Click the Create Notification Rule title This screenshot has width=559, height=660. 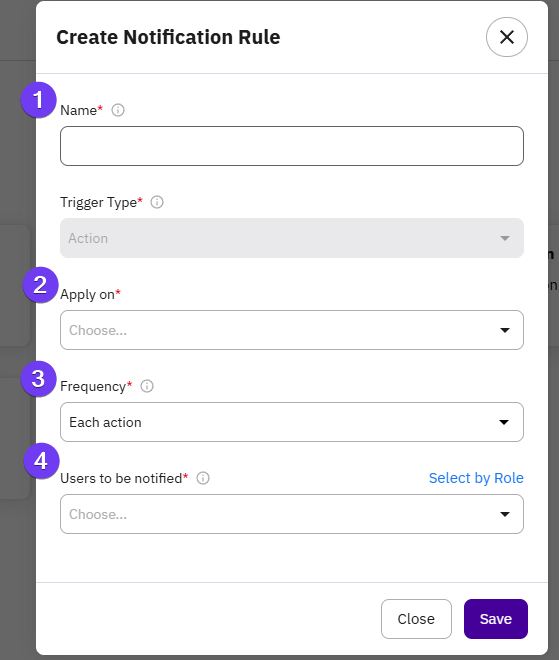(x=168, y=37)
